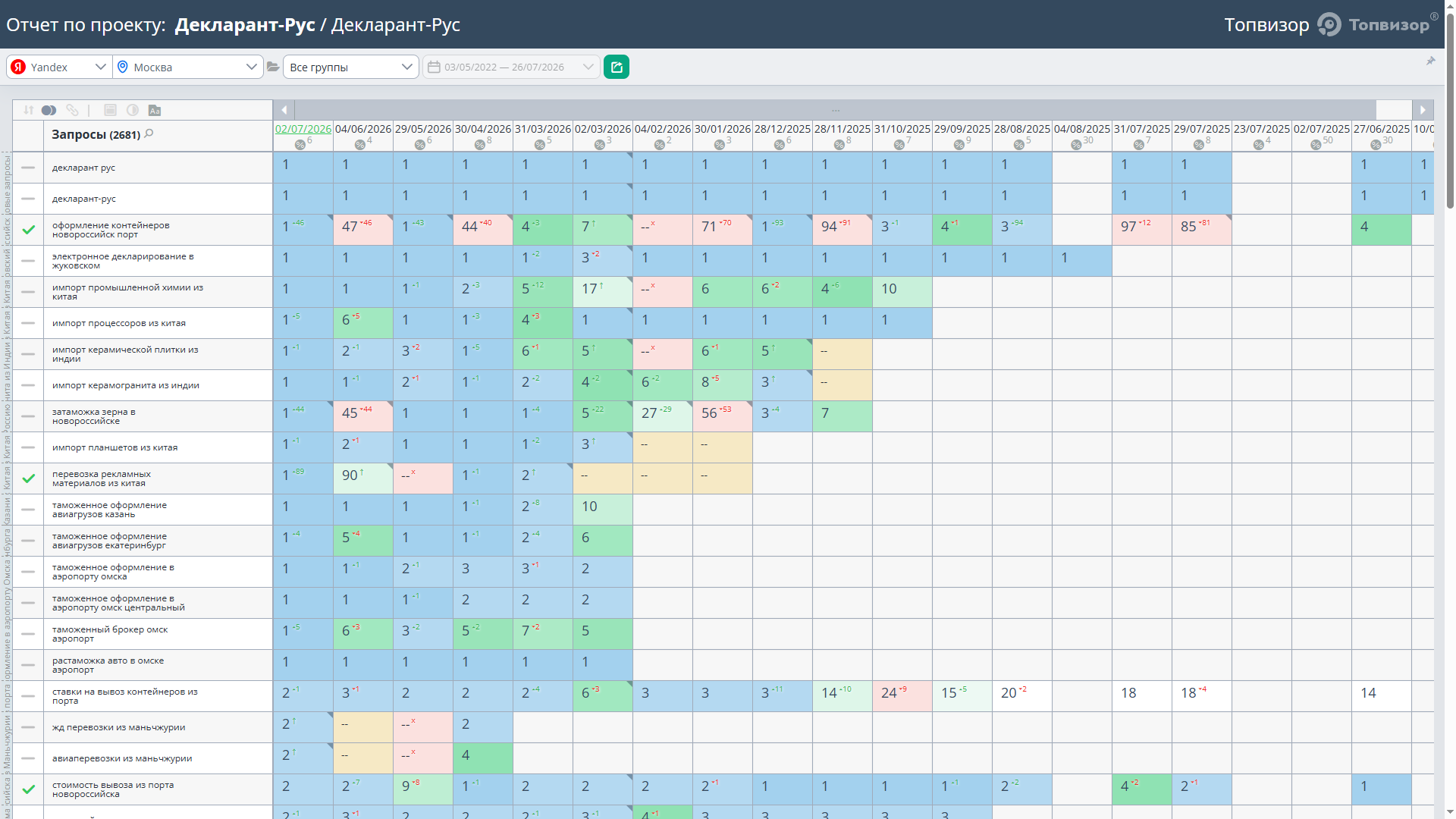Click the green export report button
Screen dimensions: 1456x819
pyautogui.click(x=617, y=67)
